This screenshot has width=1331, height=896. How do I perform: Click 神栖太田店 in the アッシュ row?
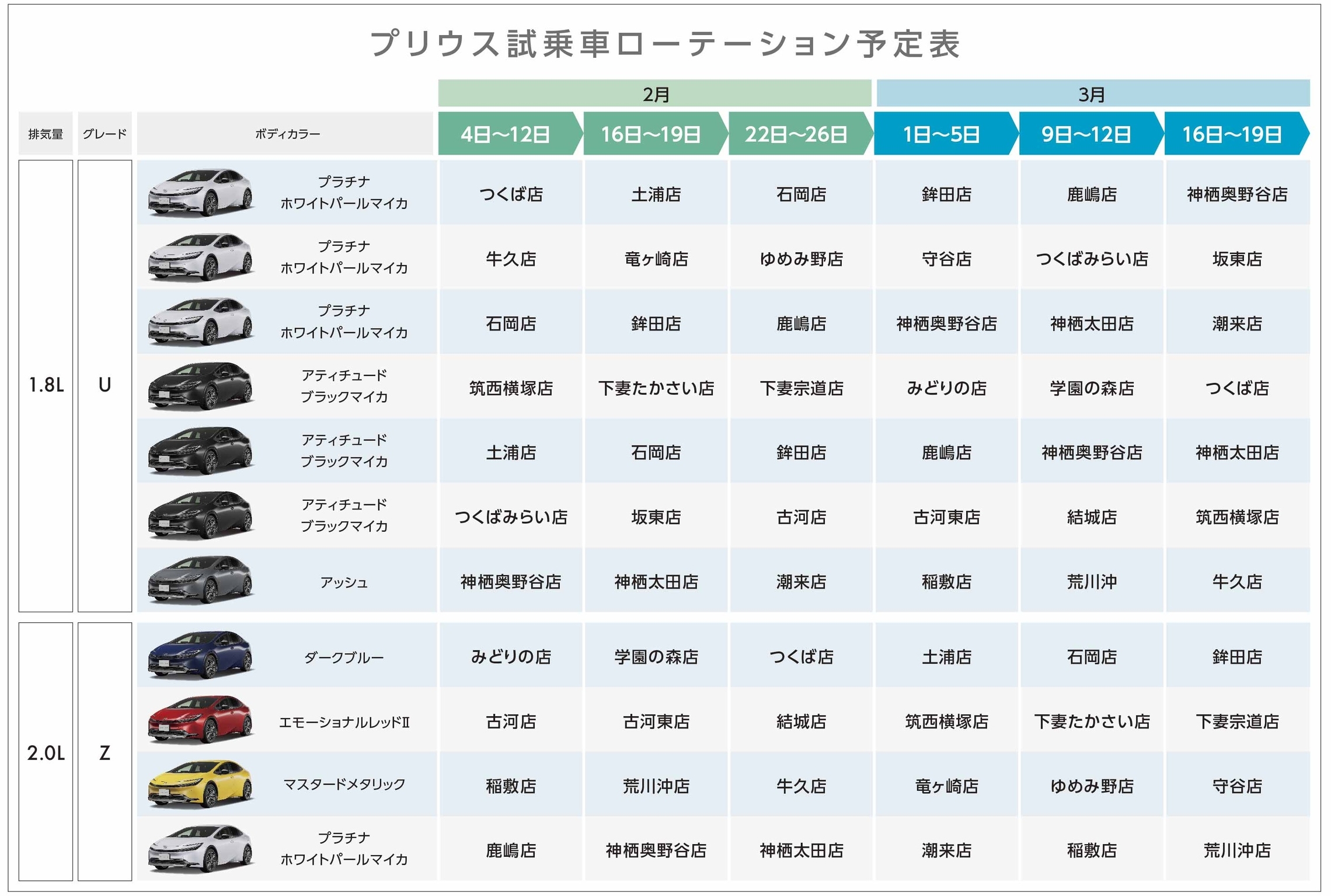(x=656, y=582)
